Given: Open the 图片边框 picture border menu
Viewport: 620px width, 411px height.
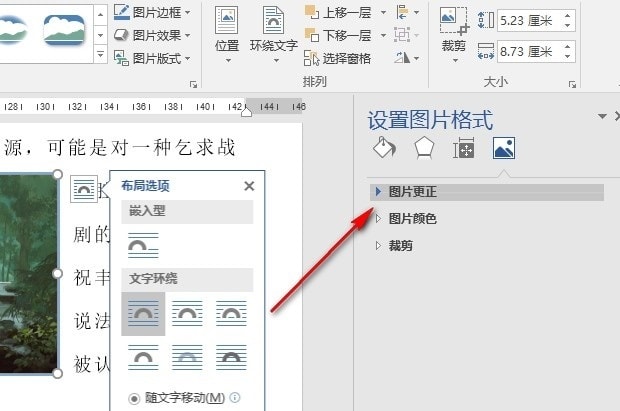Looking at the screenshot, I should tap(152, 13).
